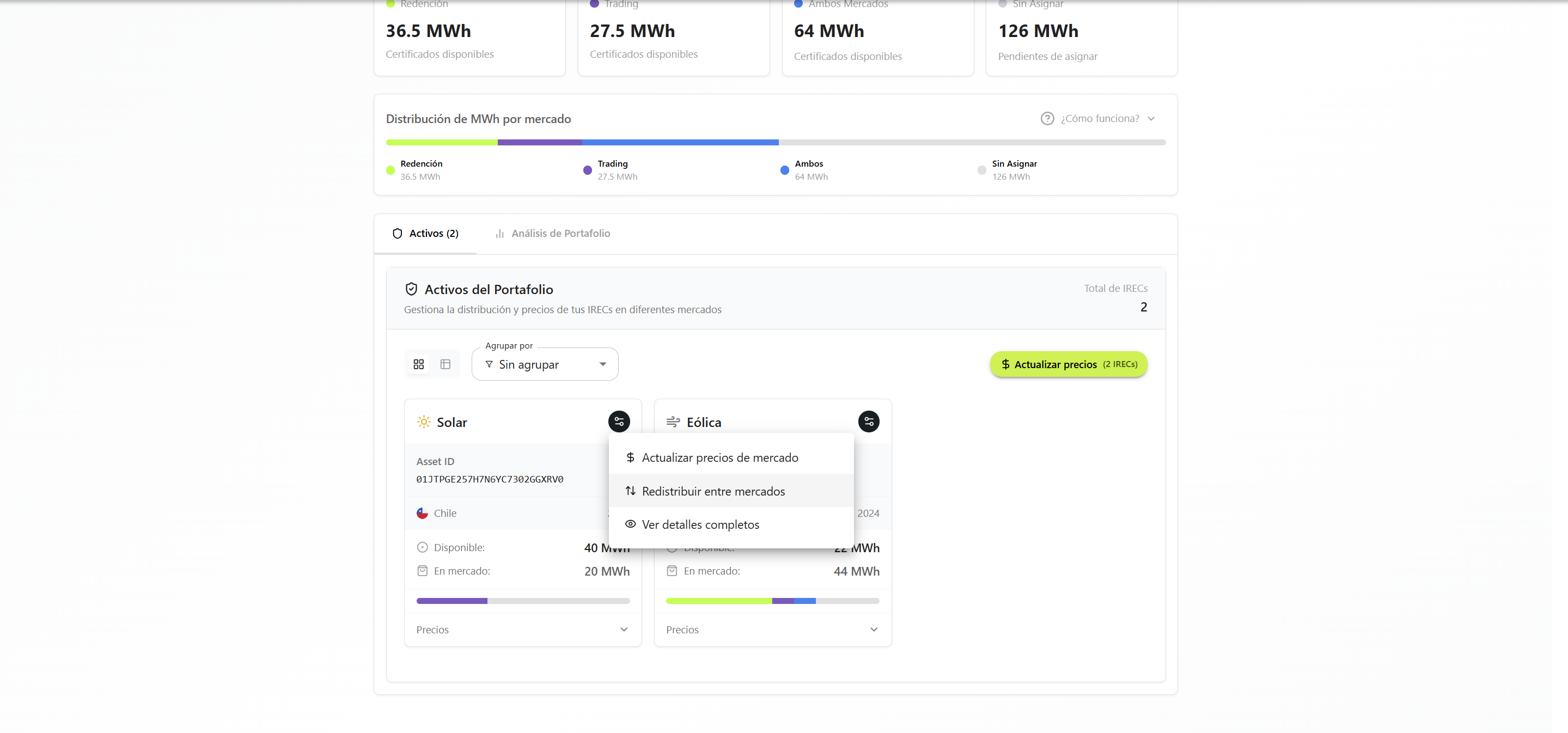The image size is (1568, 733).
Task: Switch to table view icon
Action: point(445,364)
